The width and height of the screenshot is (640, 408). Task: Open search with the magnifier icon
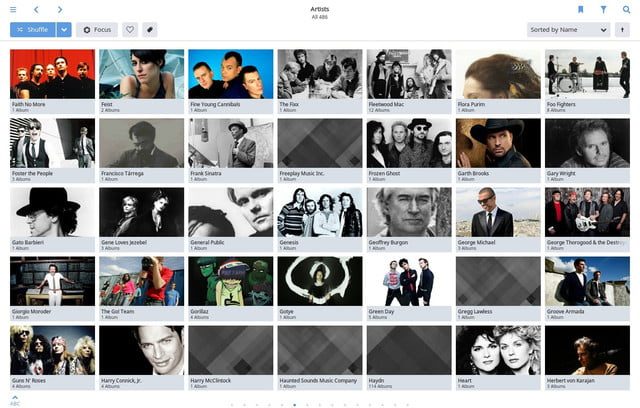tap(626, 9)
